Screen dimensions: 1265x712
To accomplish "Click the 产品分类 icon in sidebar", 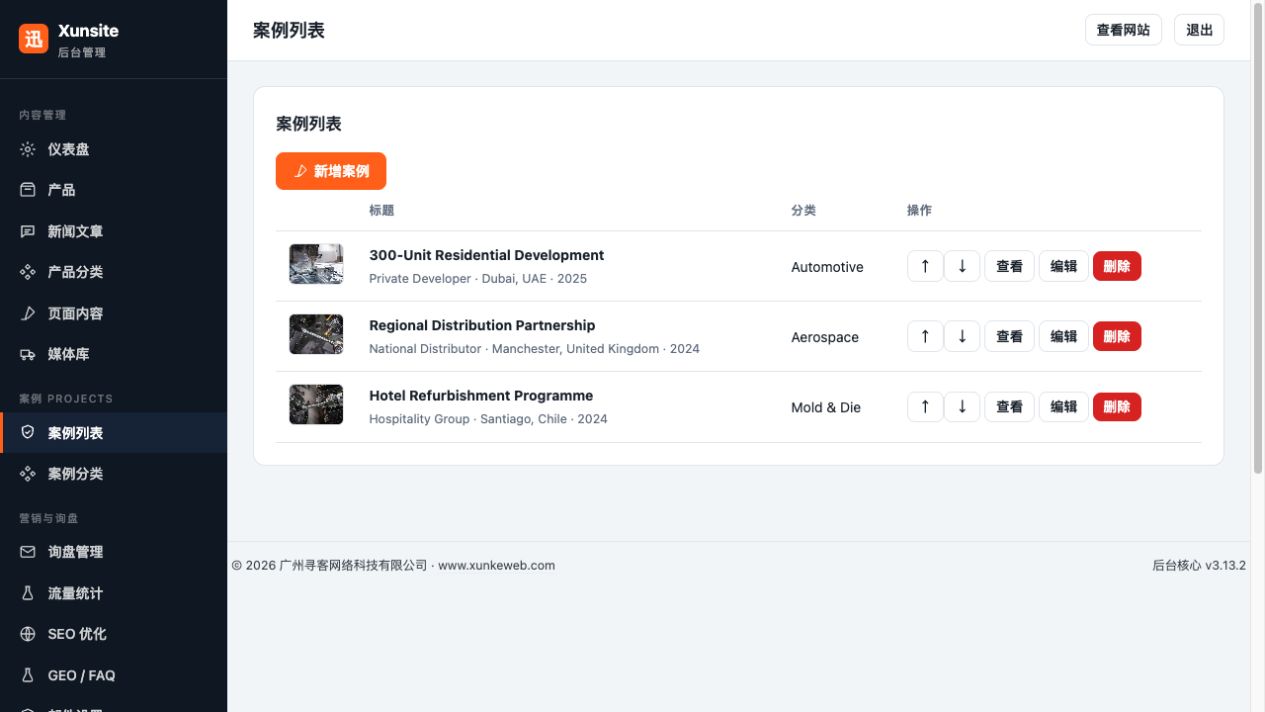I will point(28,272).
